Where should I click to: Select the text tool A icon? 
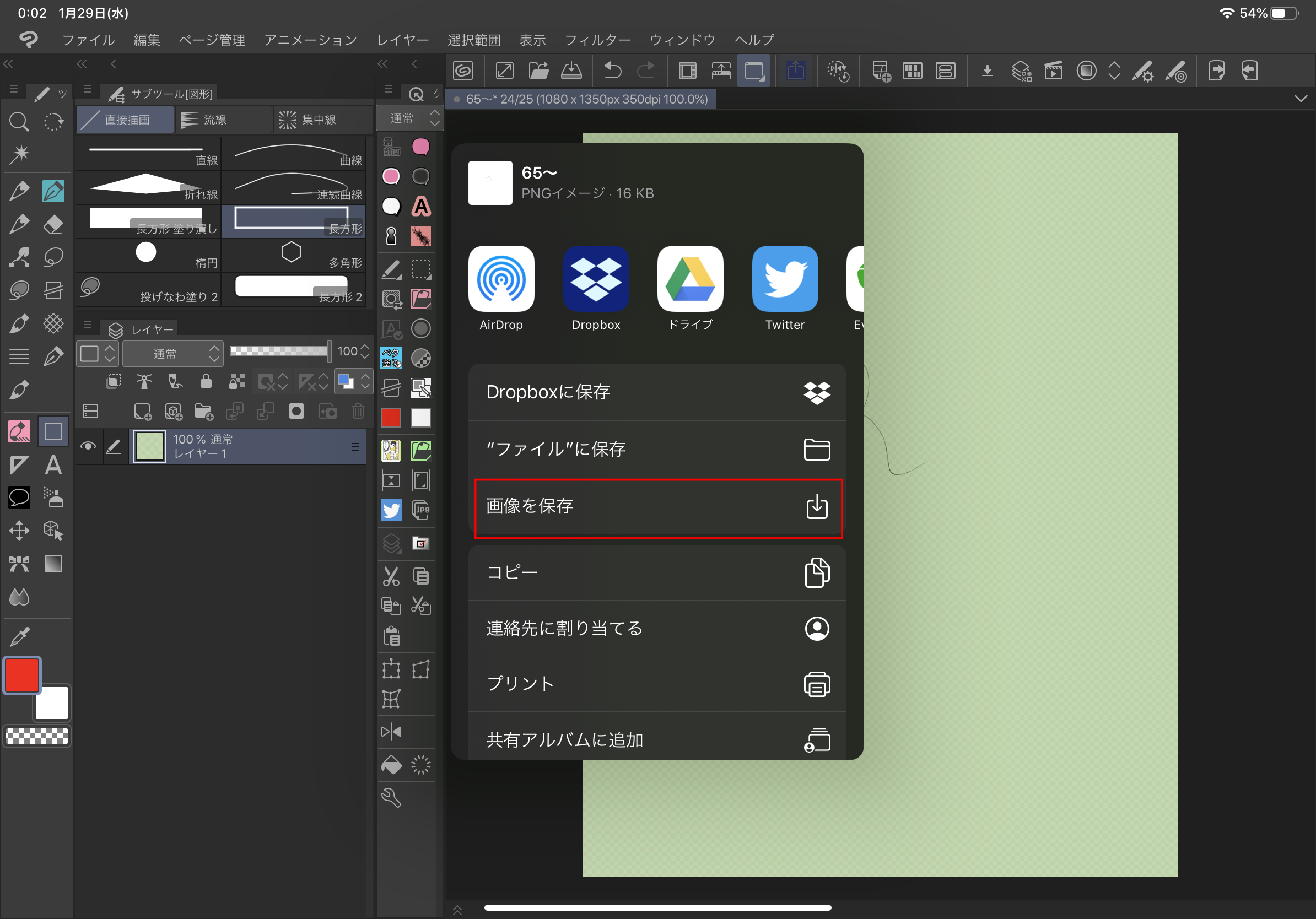point(53,464)
